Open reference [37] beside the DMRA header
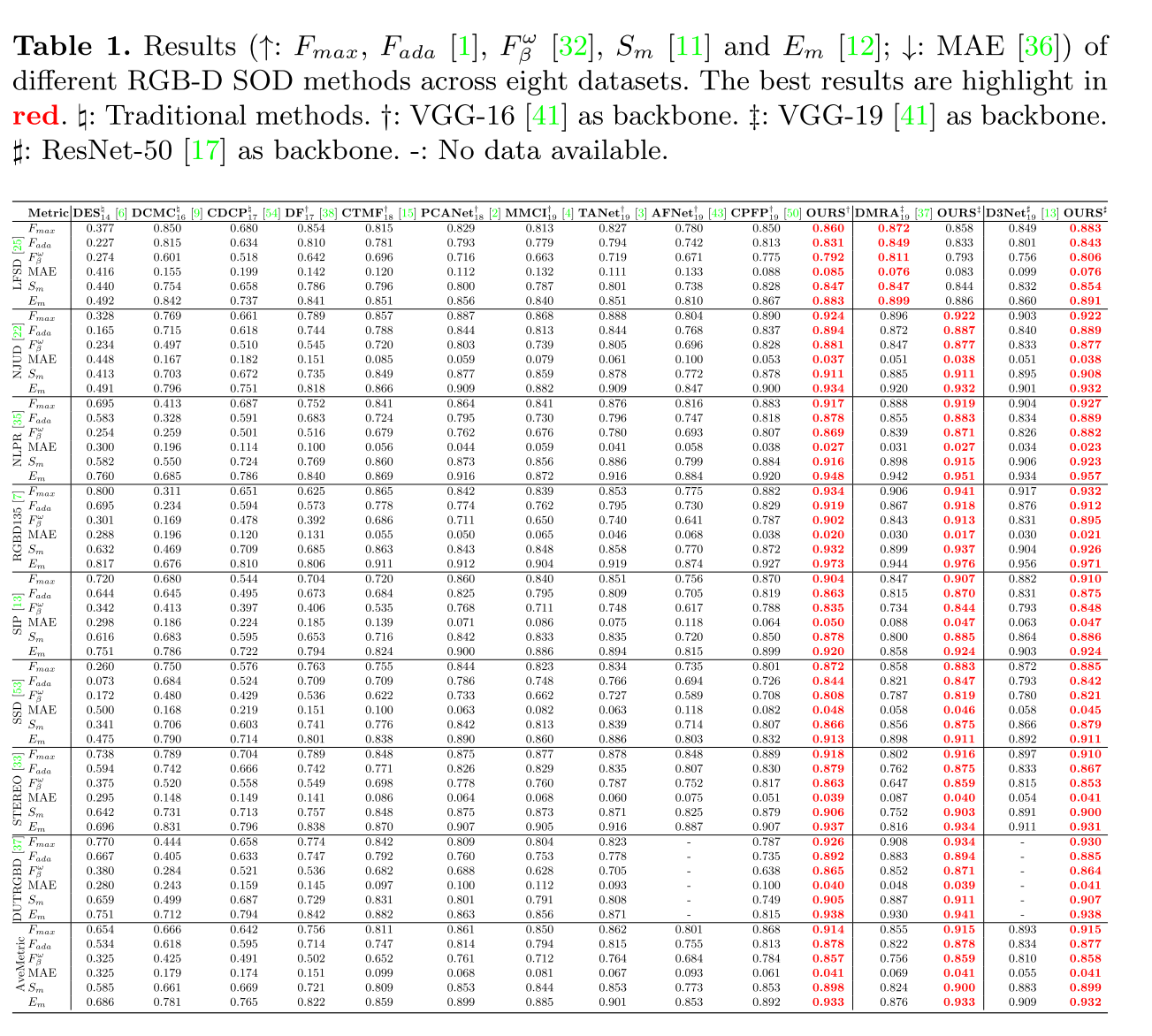 pos(925,213)
